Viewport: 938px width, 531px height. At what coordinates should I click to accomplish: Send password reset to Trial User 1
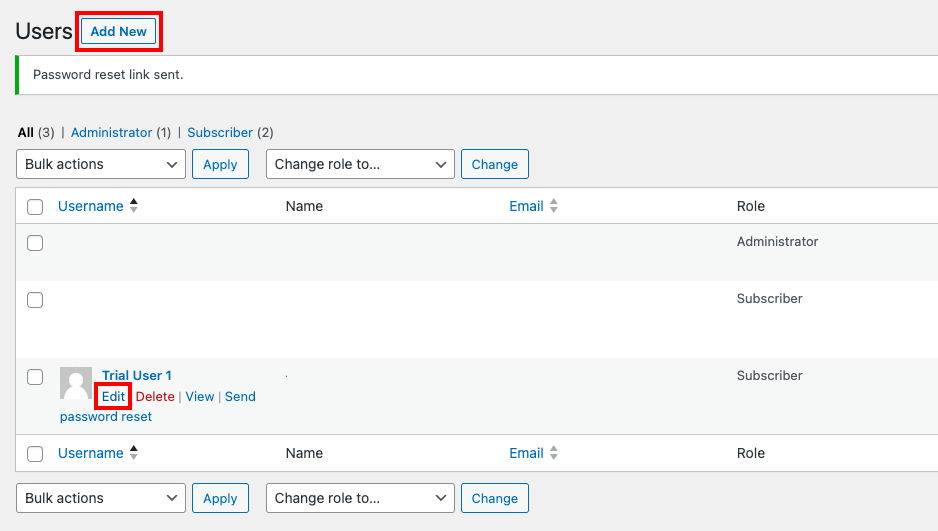(158, 407)
